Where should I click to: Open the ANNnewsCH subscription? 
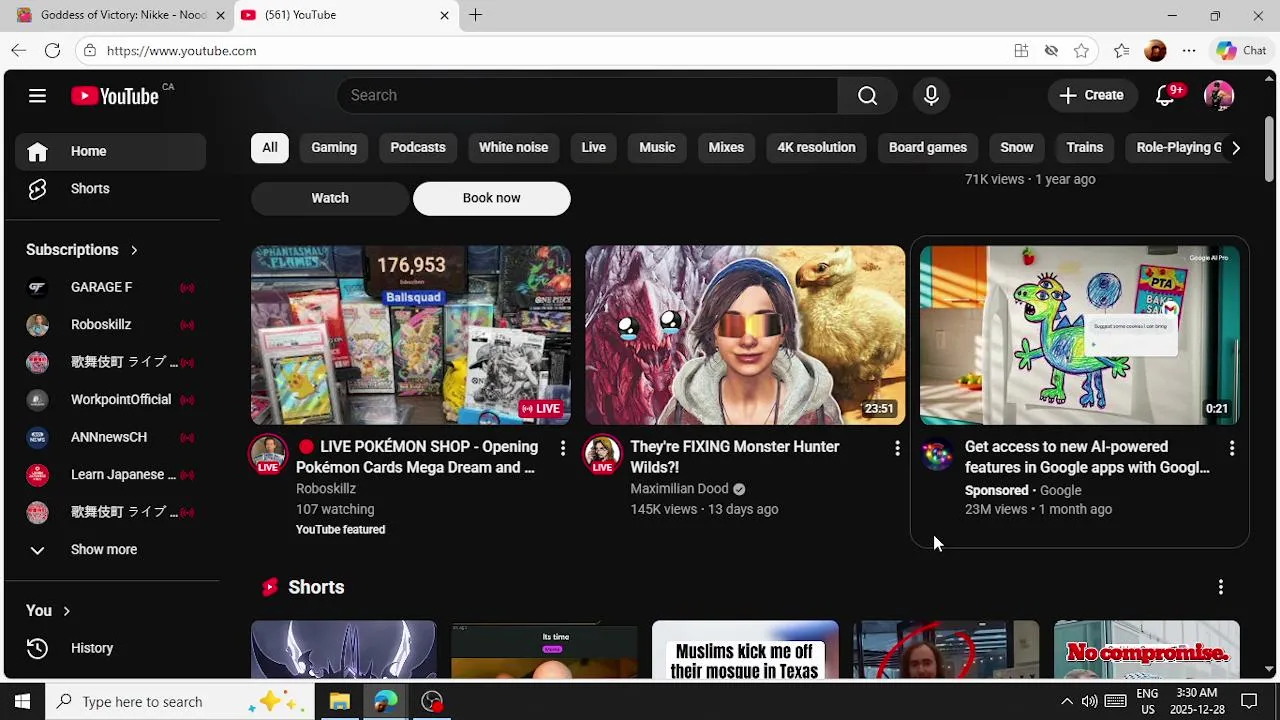coord(110,437)
